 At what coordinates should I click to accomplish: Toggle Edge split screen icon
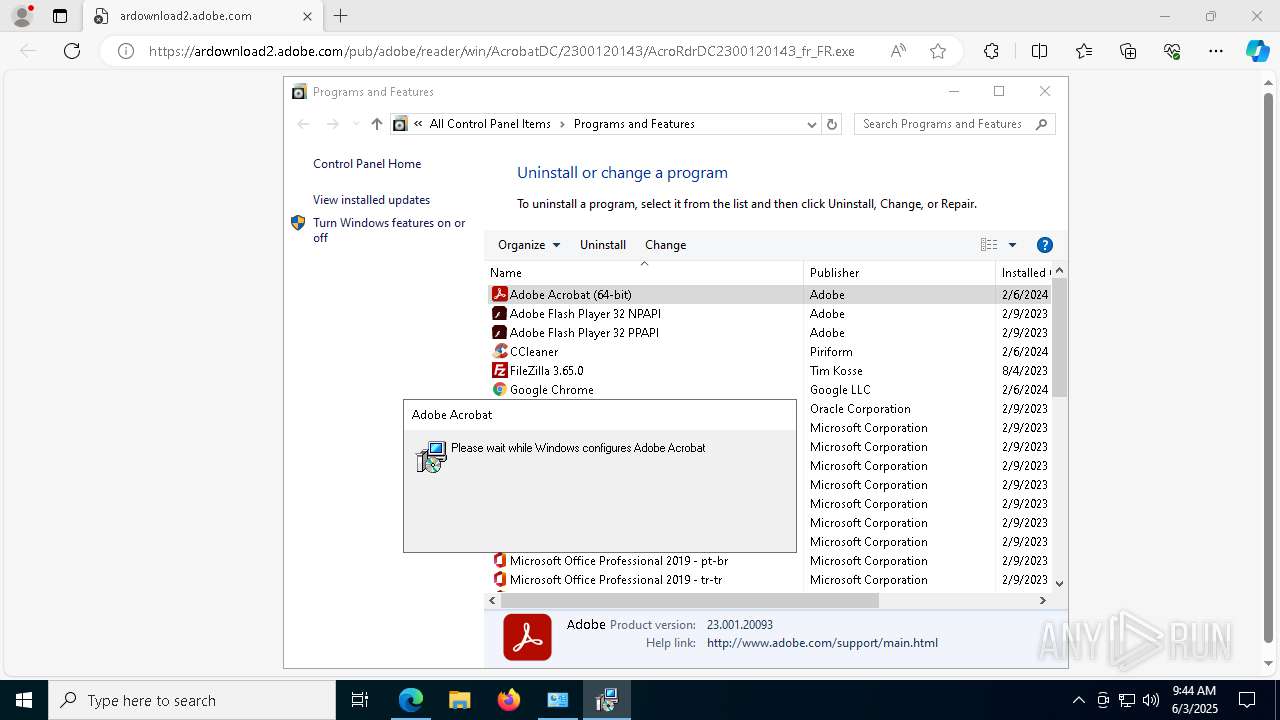point(1039,51)
